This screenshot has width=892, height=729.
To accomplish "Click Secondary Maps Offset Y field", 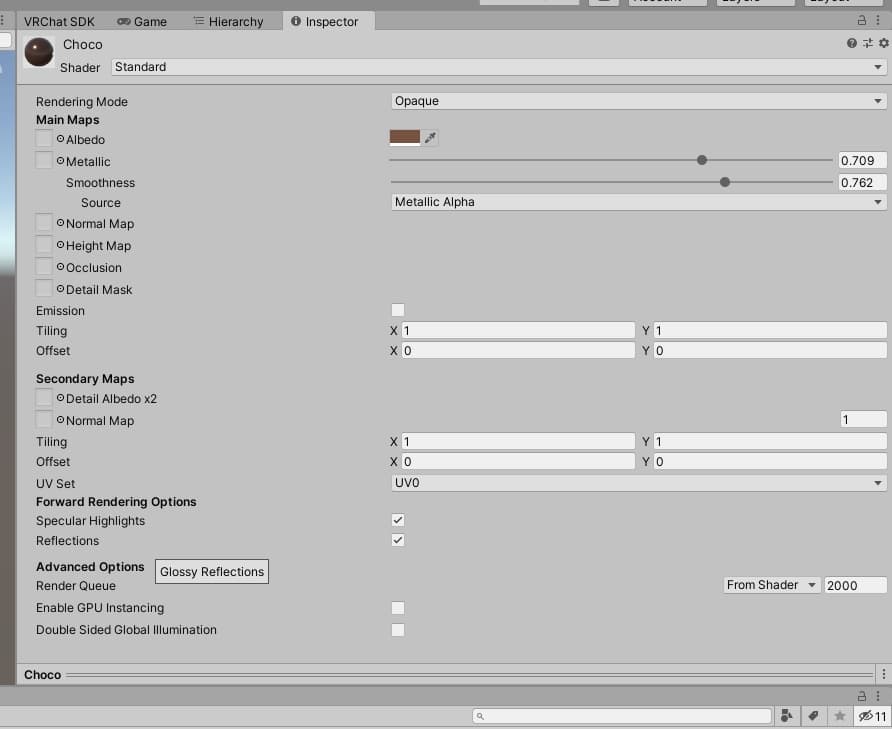I will [x=770, y=462].
